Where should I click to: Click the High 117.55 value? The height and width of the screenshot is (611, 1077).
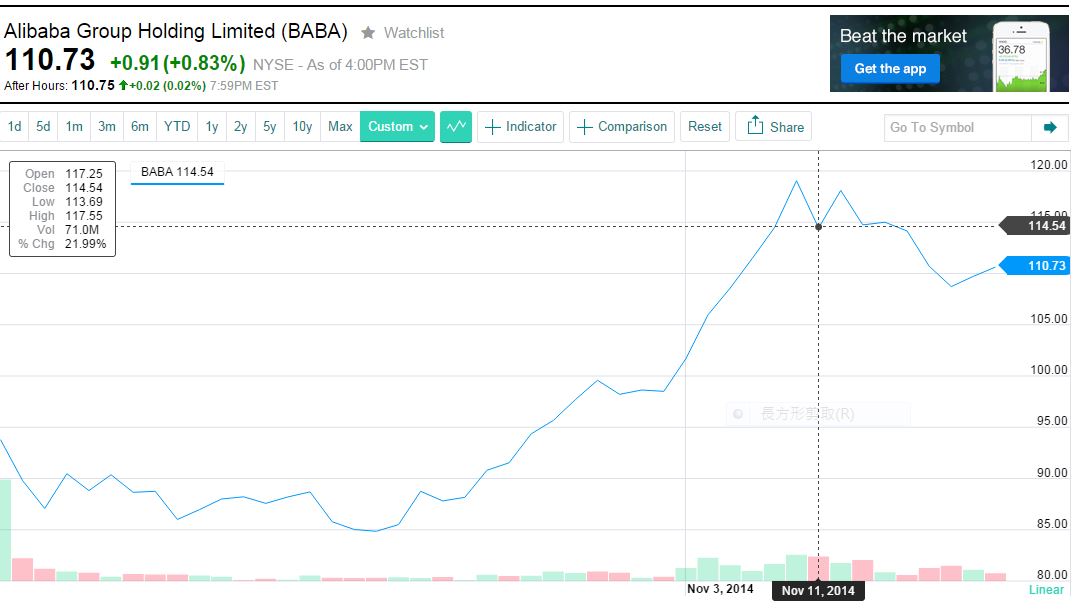(84, 216)
